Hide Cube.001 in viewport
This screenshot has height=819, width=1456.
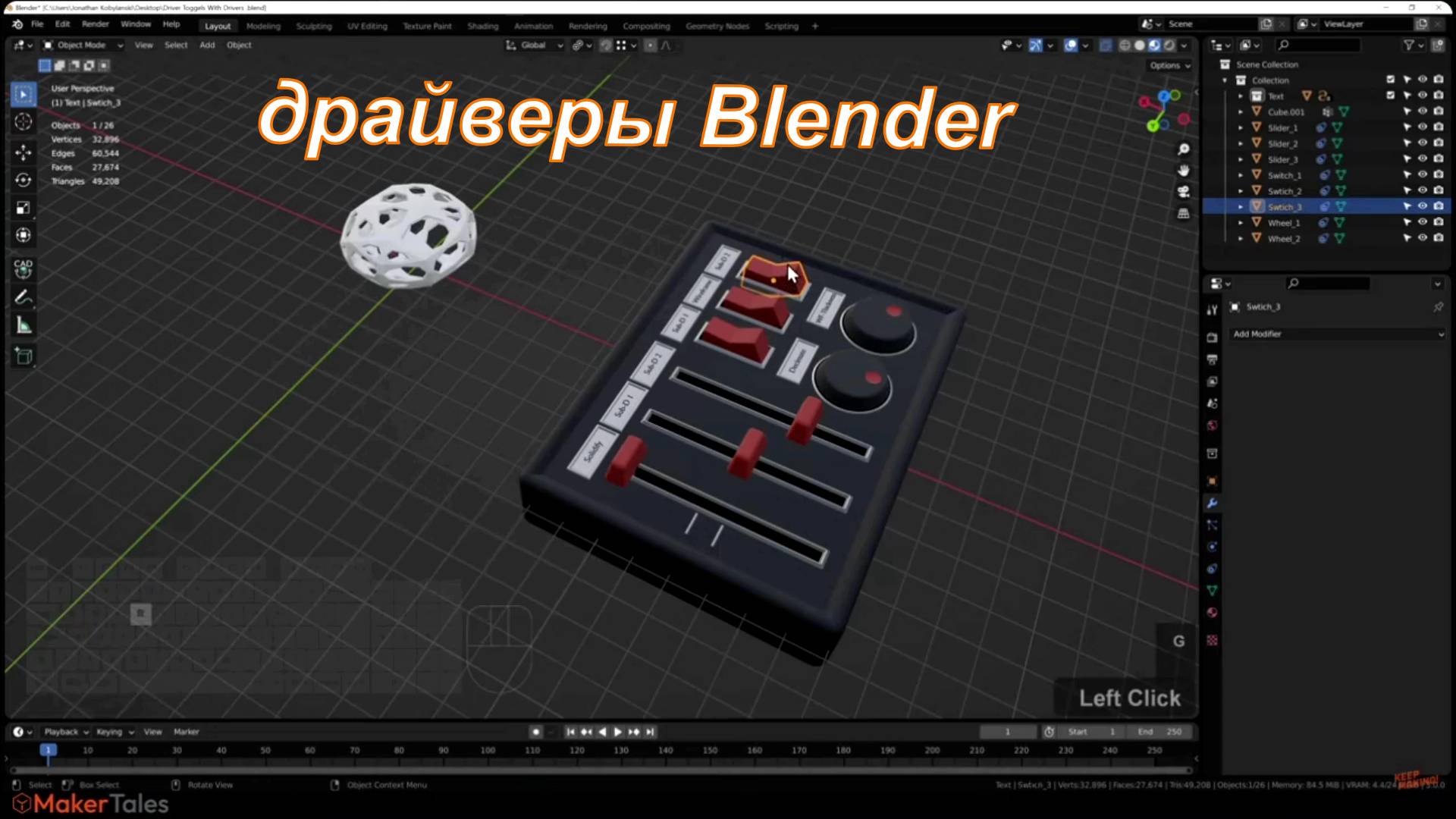pos(1423,111)
